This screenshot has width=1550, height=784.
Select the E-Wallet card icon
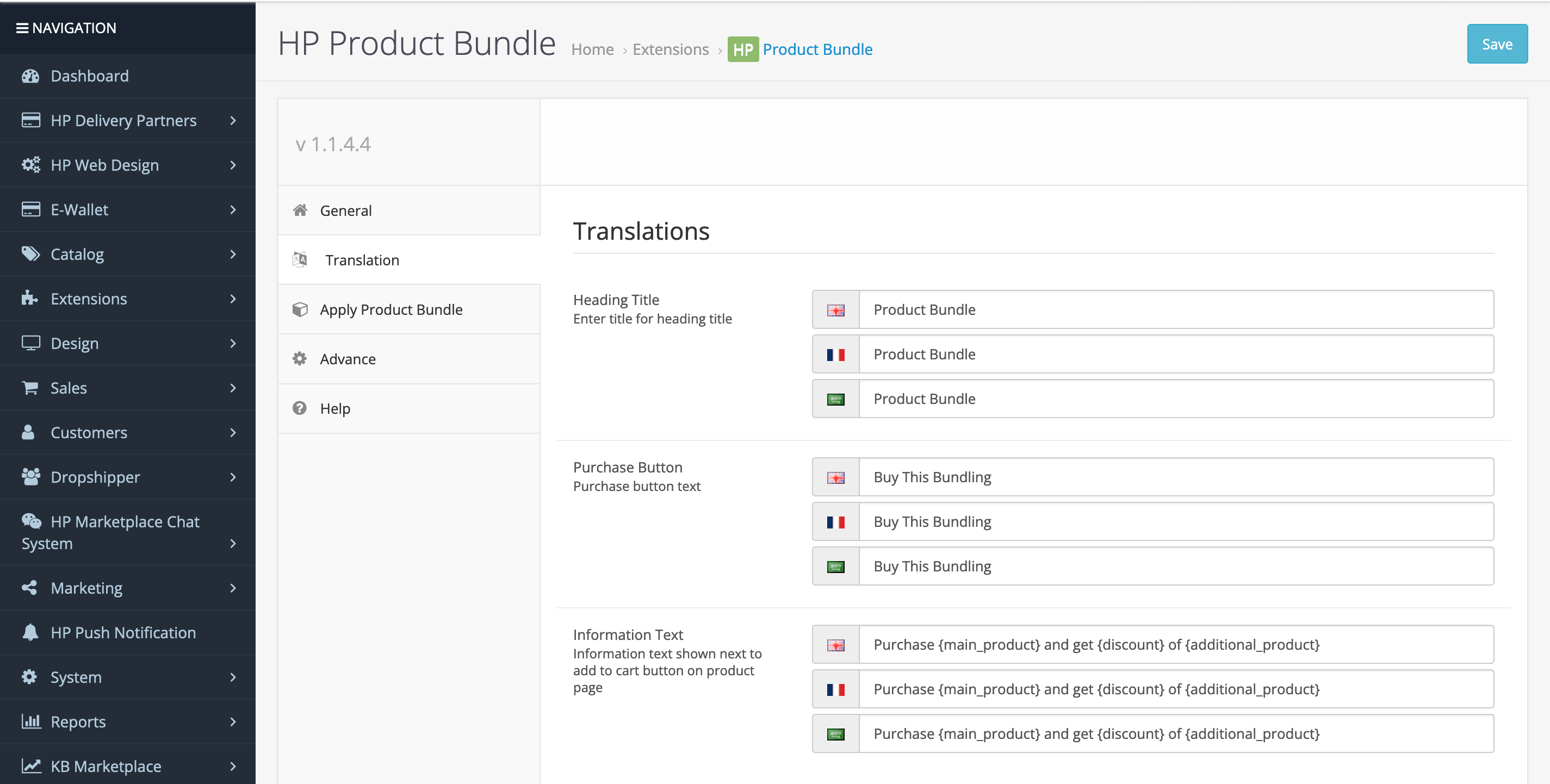30,209
